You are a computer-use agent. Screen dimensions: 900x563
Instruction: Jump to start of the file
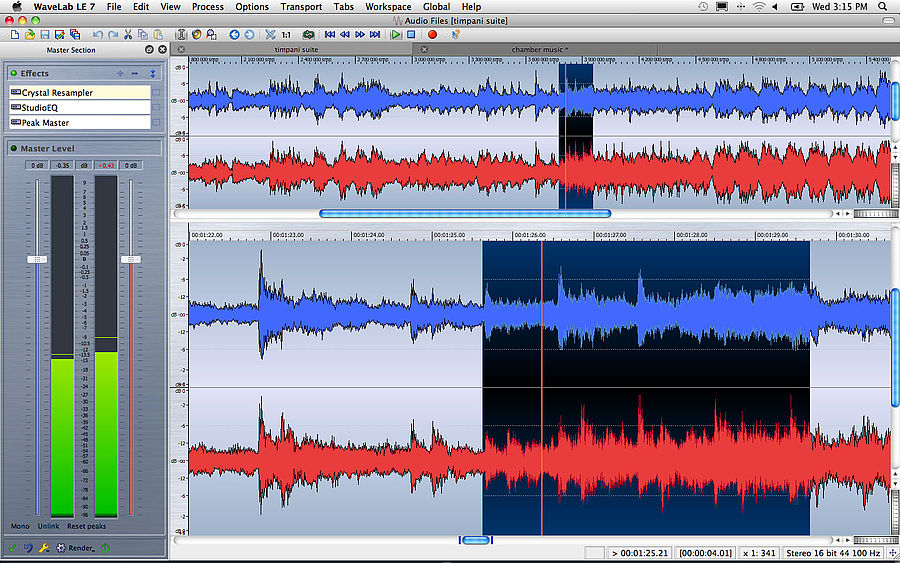[x=329, y=34]
